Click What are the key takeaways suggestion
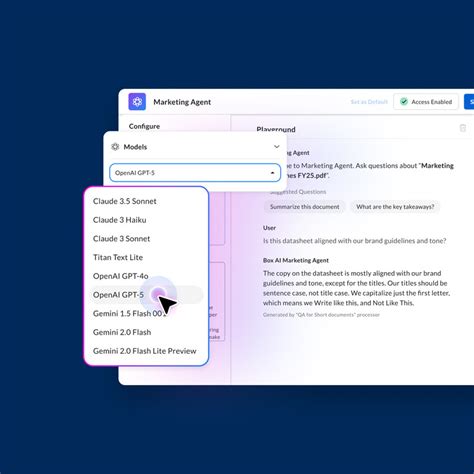 pos(395,207)
